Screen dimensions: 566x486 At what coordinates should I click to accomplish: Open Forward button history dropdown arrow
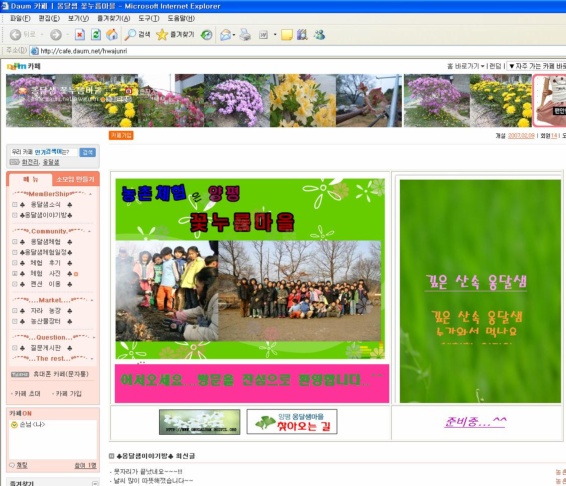tap(68, 35)
